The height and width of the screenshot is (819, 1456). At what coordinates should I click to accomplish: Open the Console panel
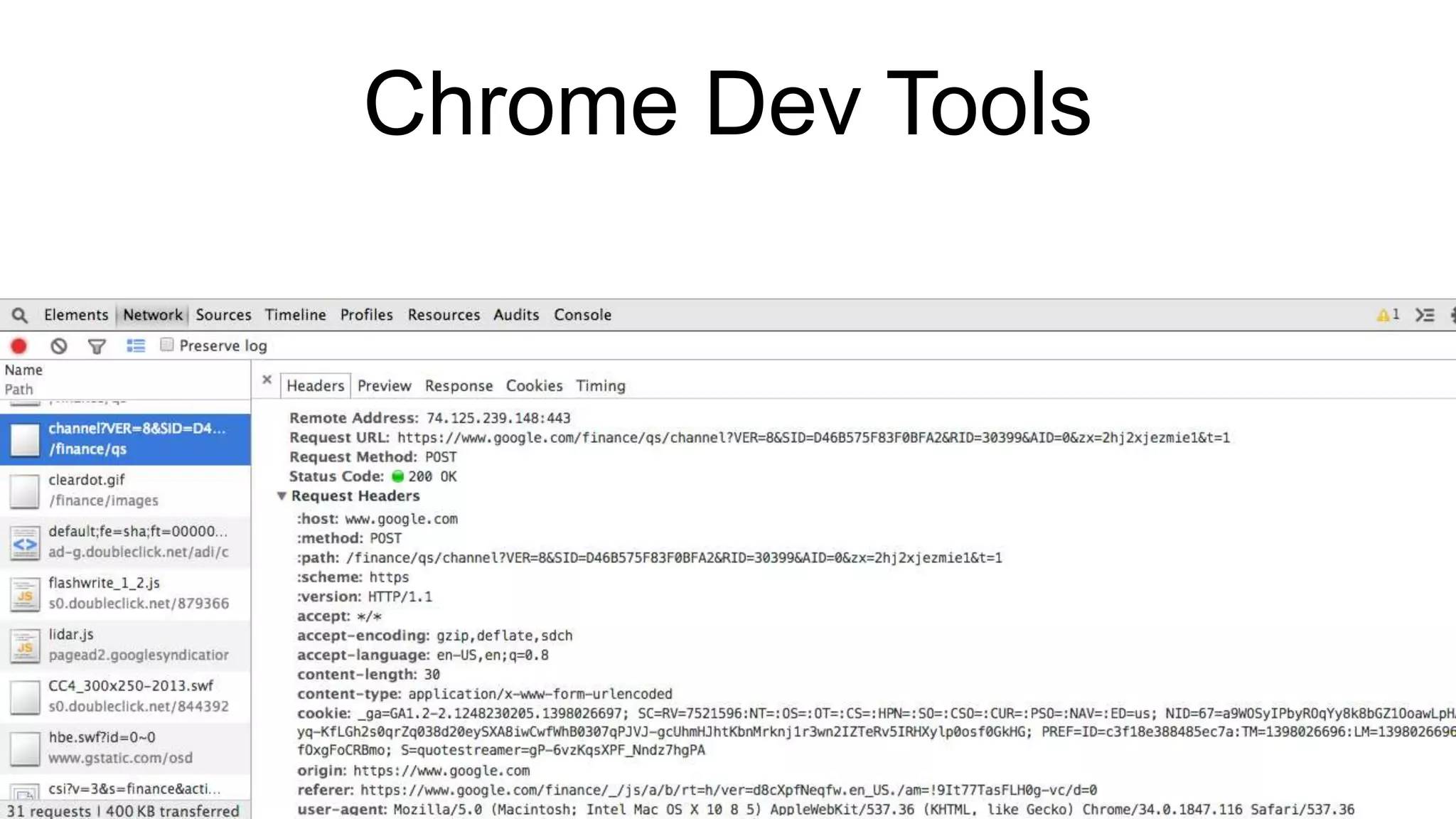click(x=582, y=315)
